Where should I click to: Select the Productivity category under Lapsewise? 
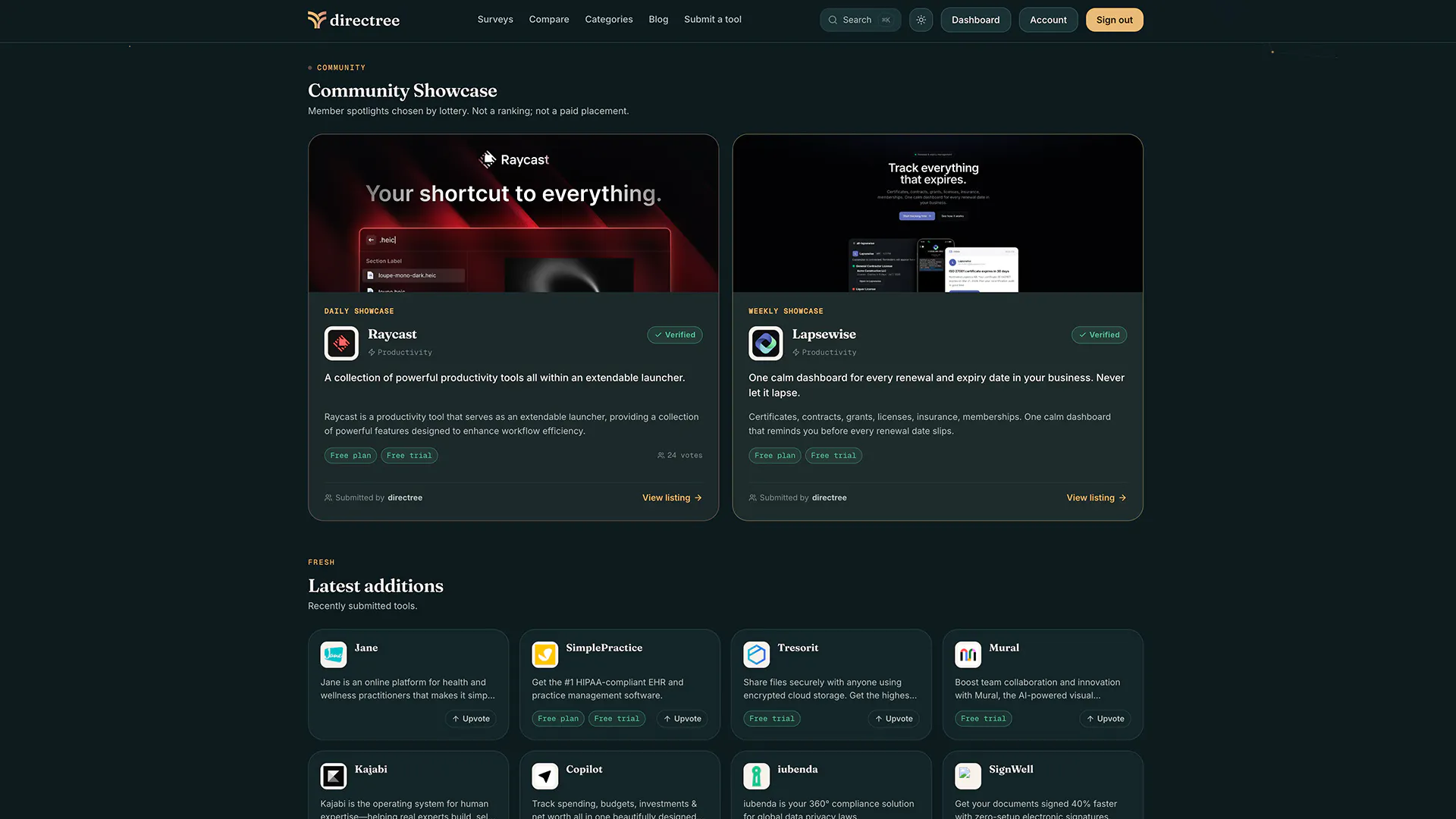click(824, 353)
